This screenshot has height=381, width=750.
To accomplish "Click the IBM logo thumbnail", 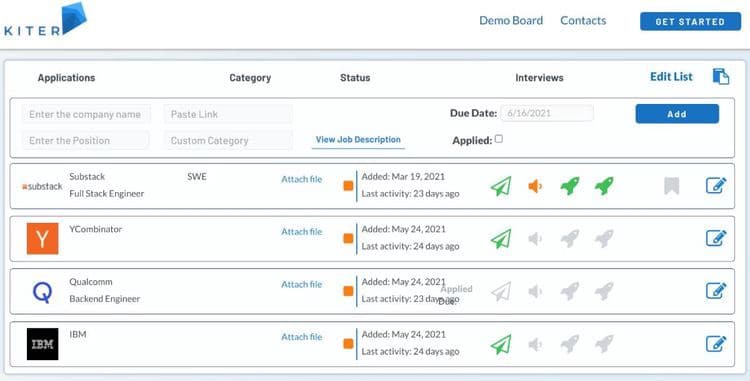I will point(43,344).
